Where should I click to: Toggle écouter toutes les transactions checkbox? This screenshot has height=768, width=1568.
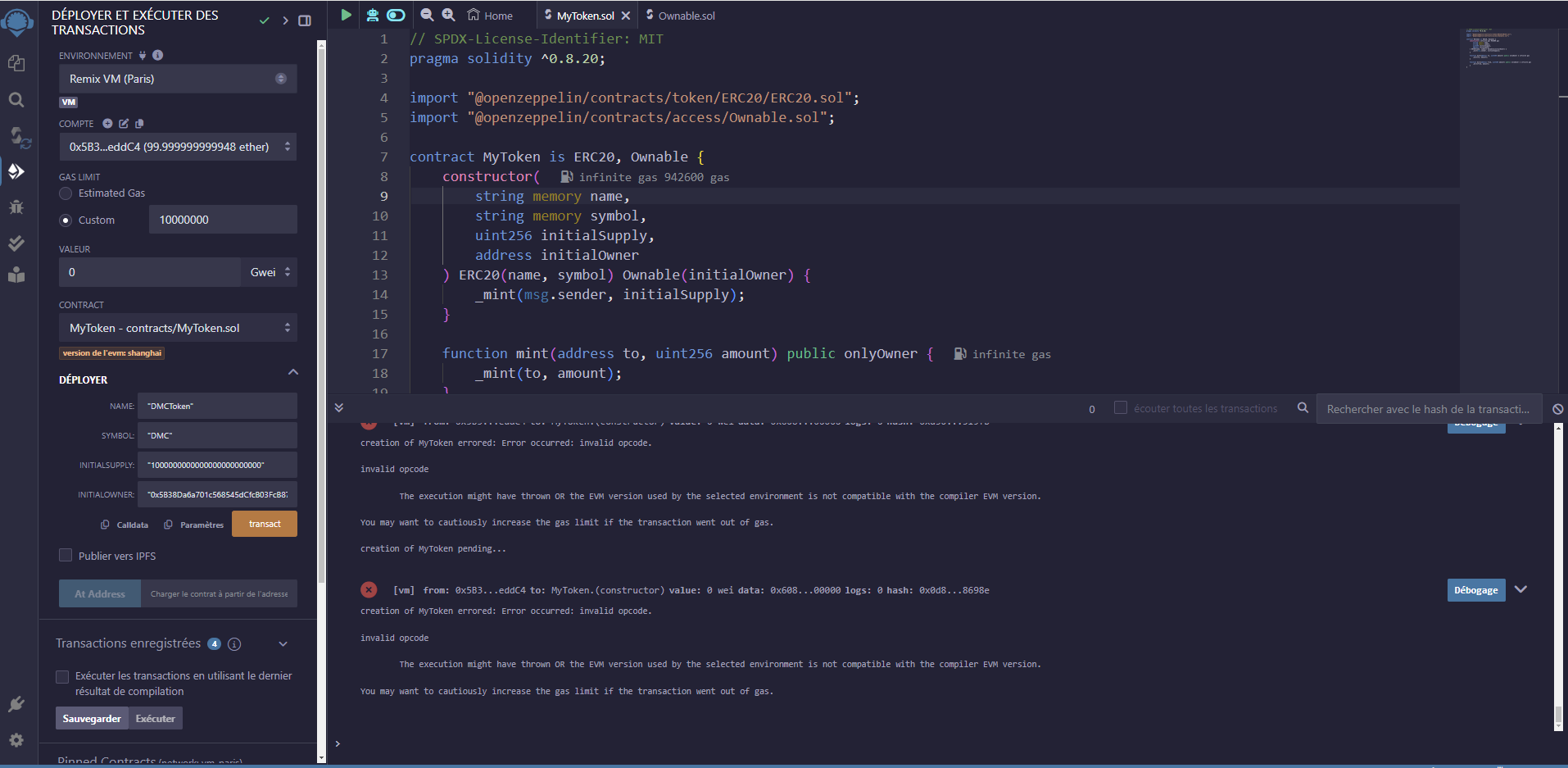(x=1121, y=407)
